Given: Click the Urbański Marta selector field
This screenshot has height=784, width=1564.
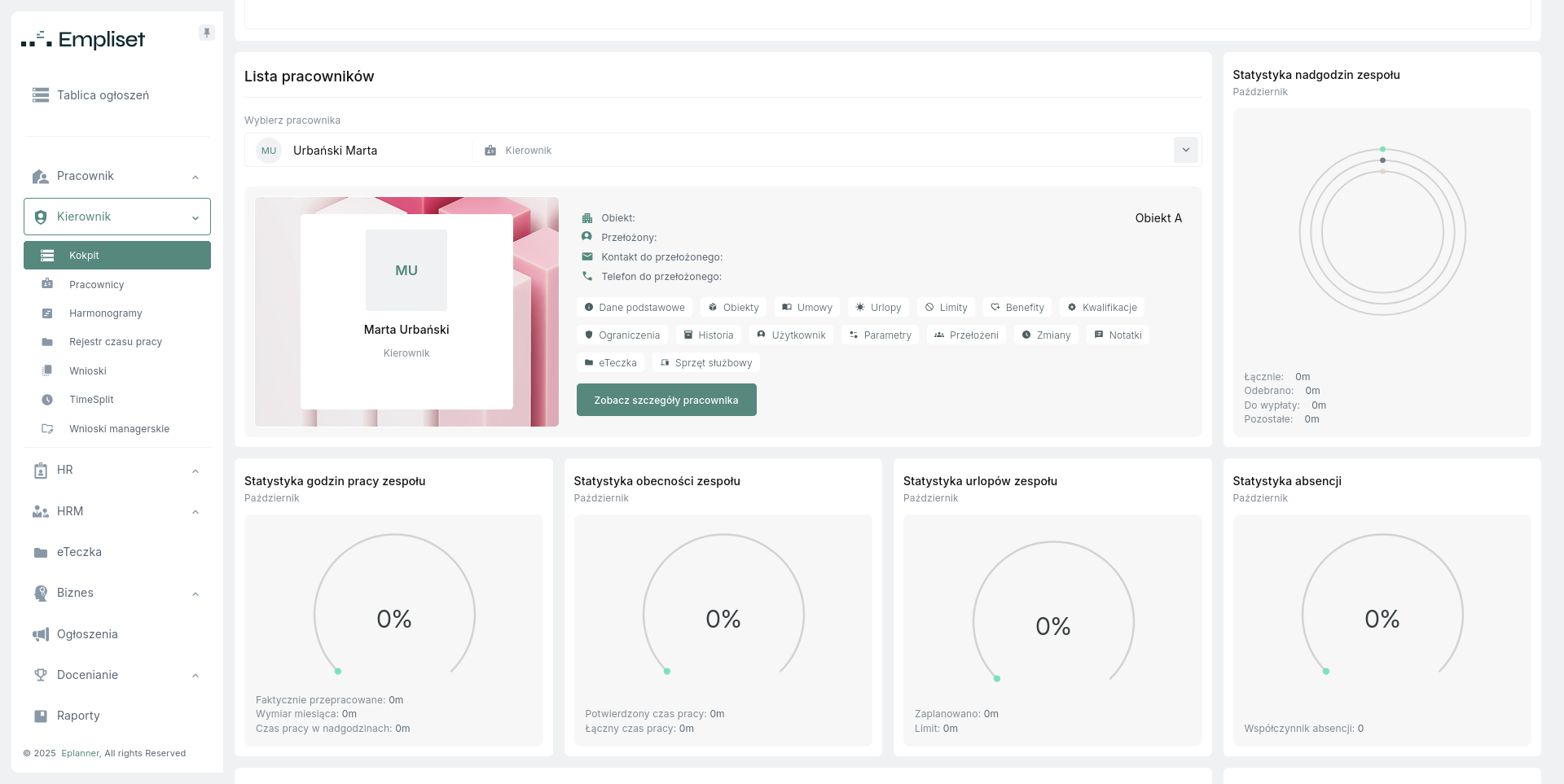Looking at the screenshot, I should (723, 150).
